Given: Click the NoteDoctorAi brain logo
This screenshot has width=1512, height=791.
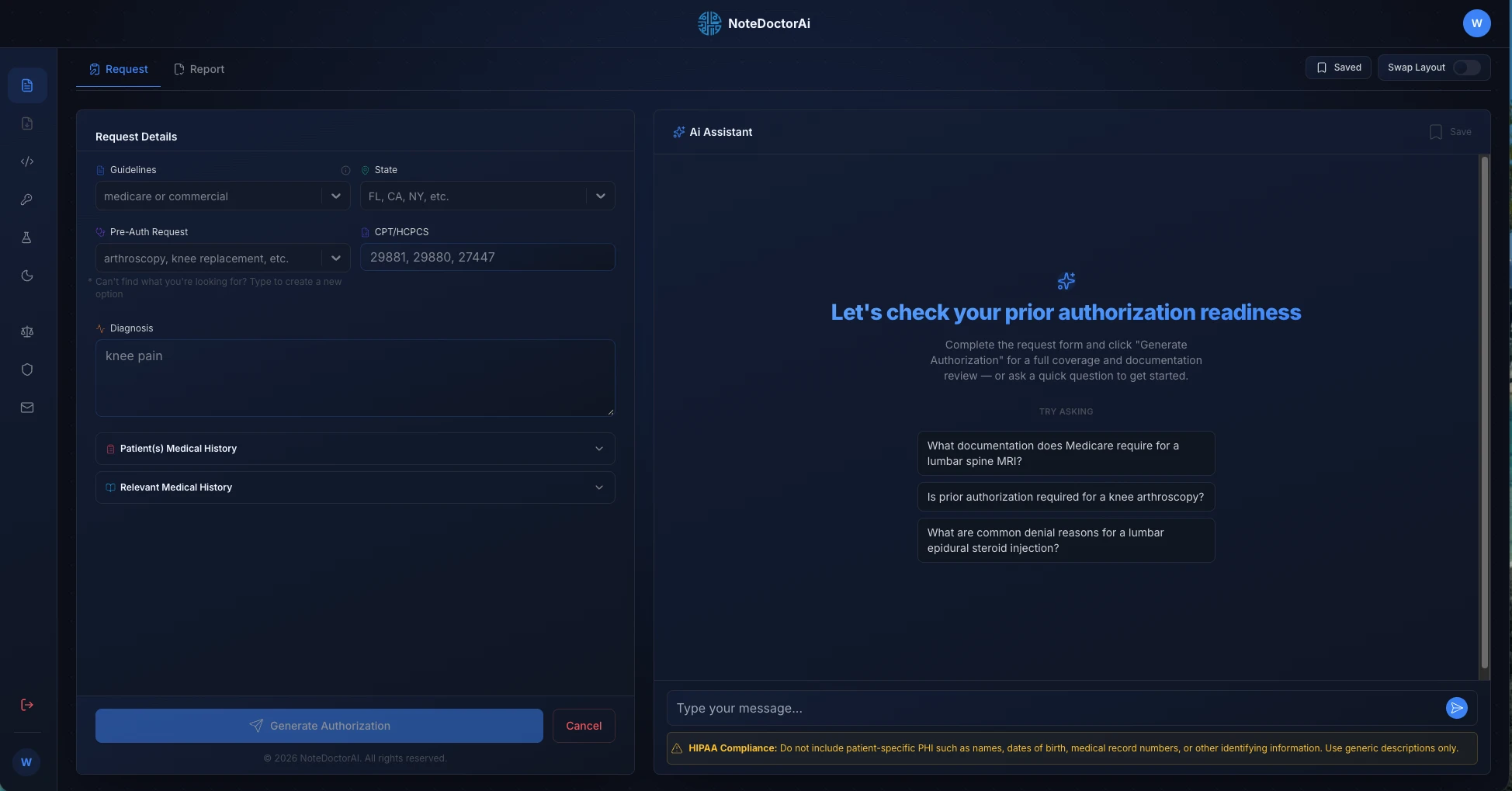Looking at the screenshot, I should coord(709,23).
